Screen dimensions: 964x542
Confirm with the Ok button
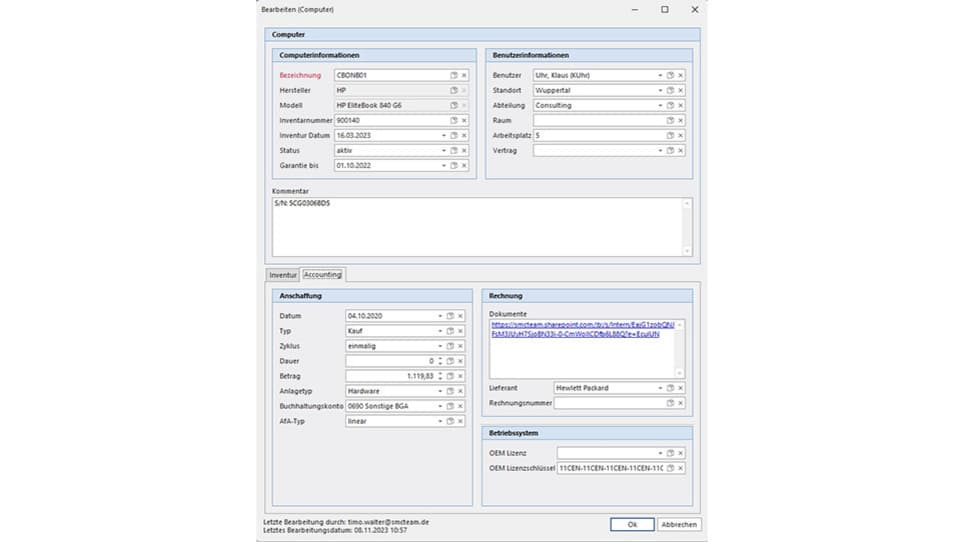point(632,524)
